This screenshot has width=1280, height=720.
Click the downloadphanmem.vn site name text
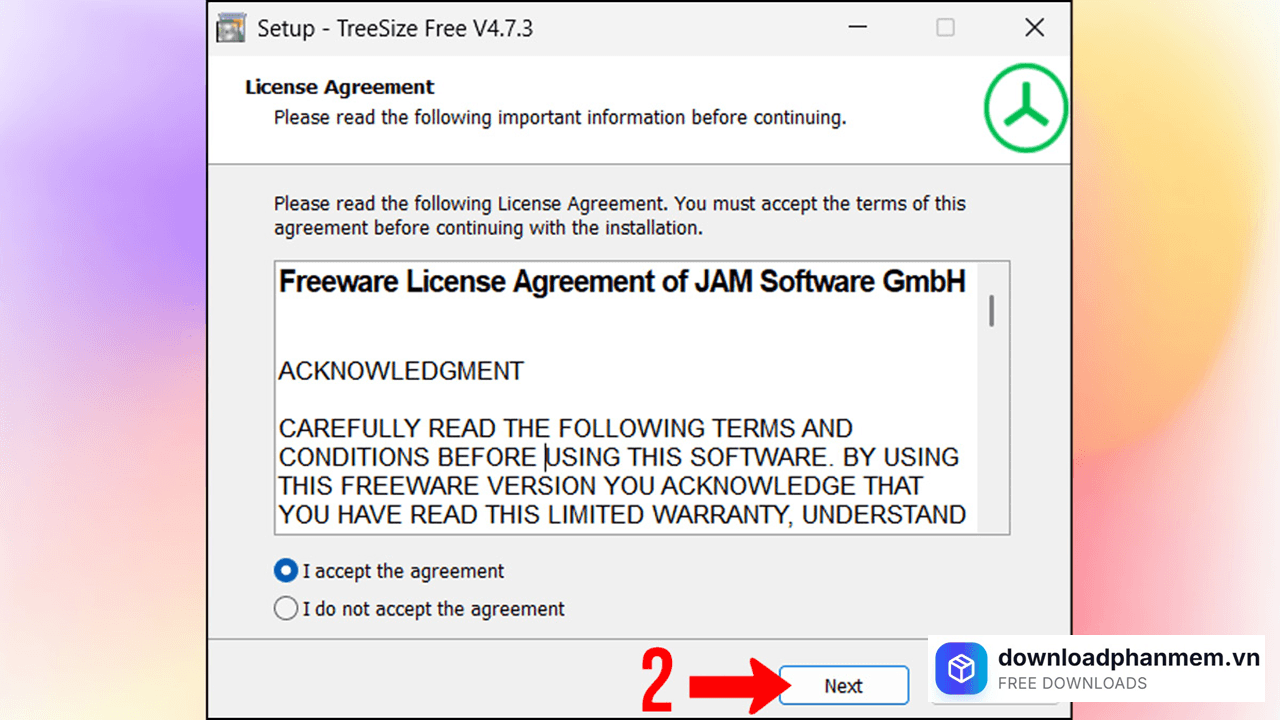[1129, 657]
